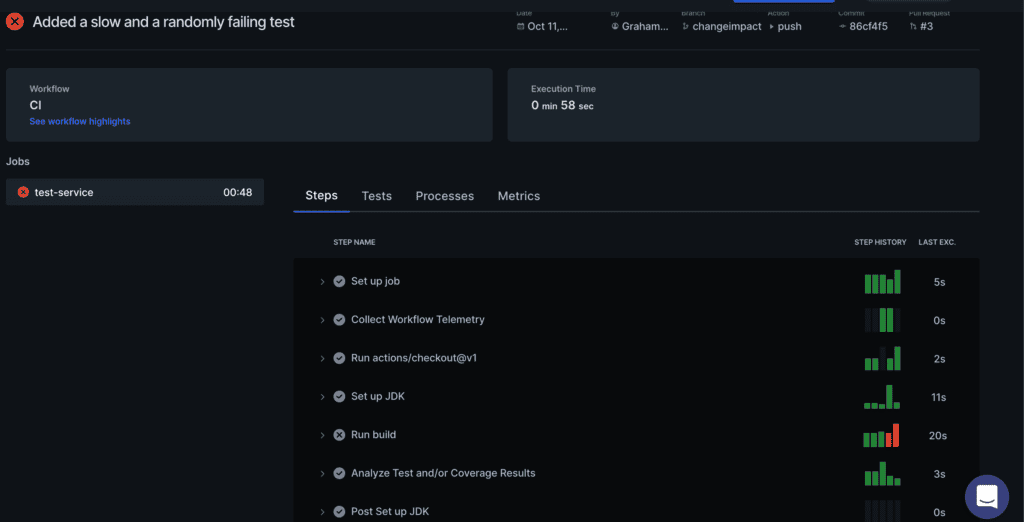1024x522 pixels.
Task: Click the failed X icon for Run build
Action: [339, 435]
